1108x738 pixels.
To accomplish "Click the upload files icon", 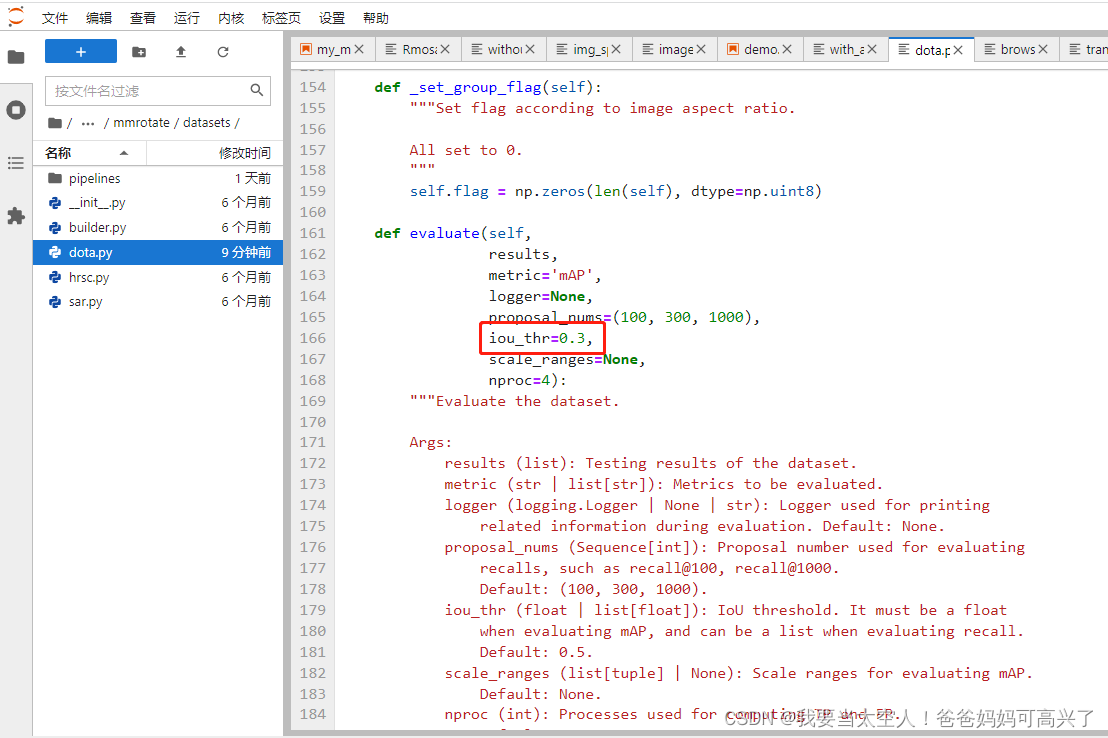I will click(181, 52).
